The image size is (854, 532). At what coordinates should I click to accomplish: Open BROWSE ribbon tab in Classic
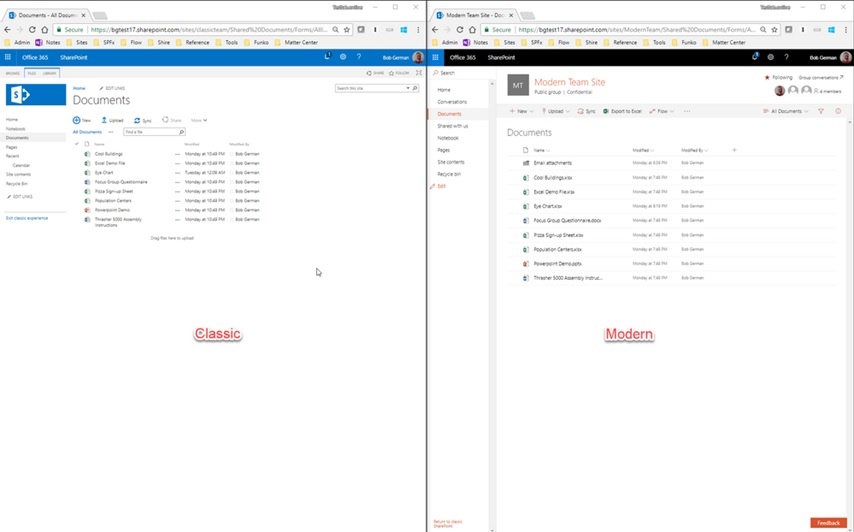click(x=12, y=73)
